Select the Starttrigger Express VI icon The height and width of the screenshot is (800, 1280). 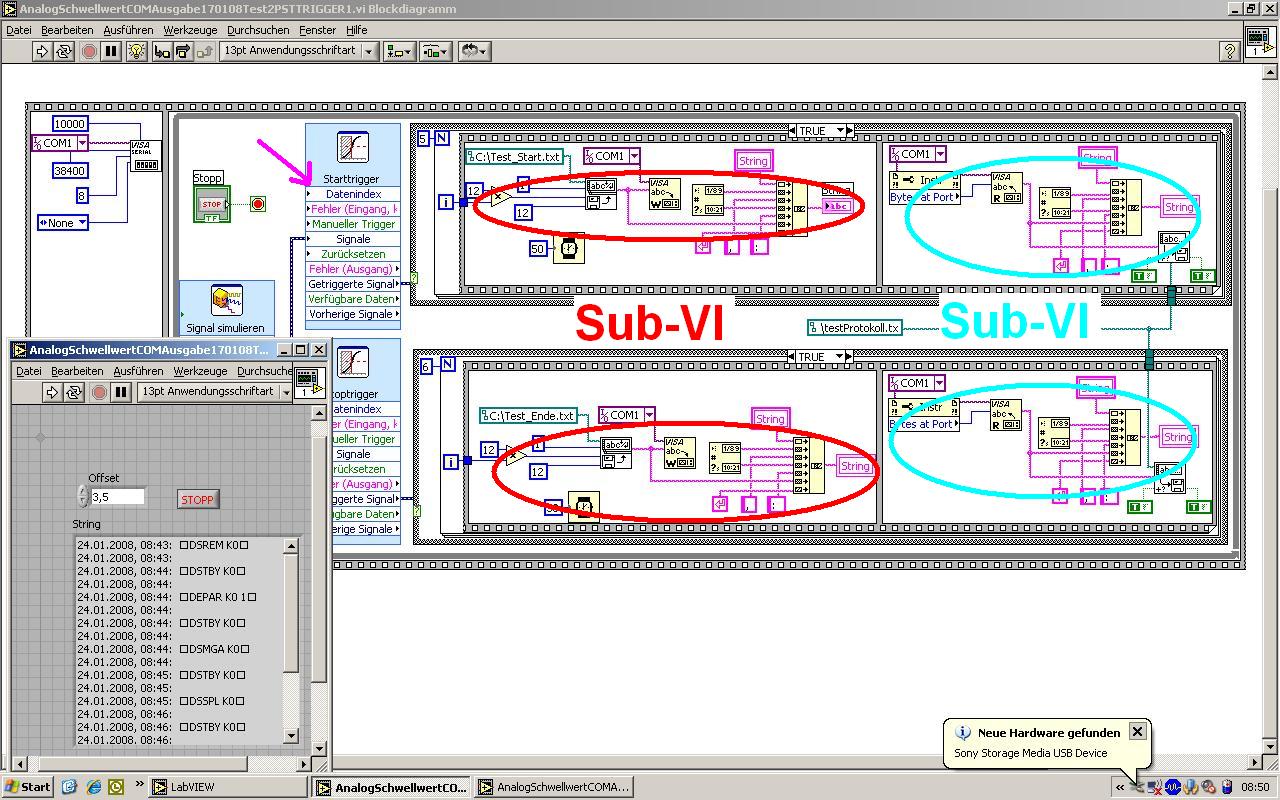pos(353,146)
